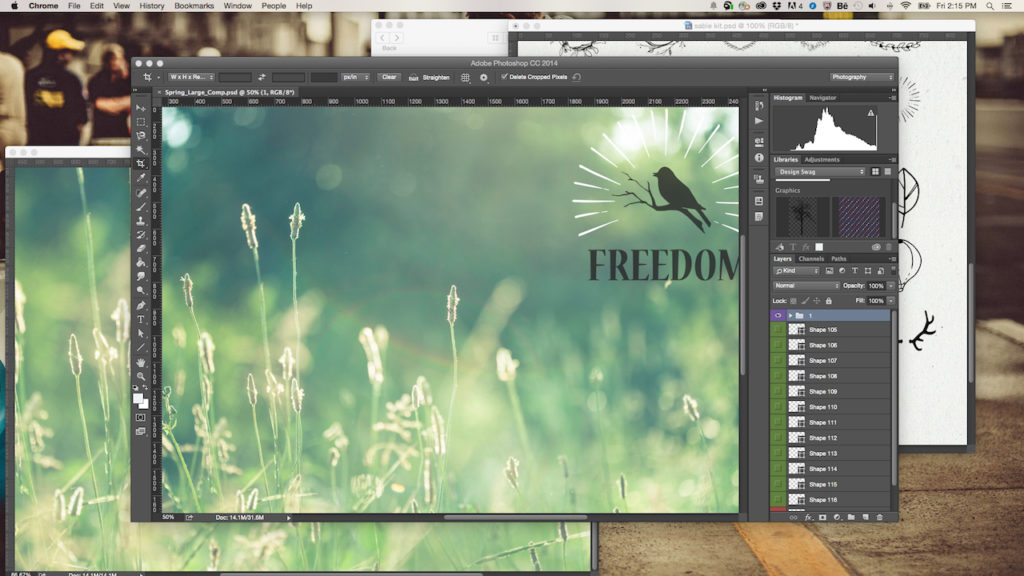Viewport: 1024px width, 576px height.
Task: Click the foreground color swatch
Action: point(138,398)
